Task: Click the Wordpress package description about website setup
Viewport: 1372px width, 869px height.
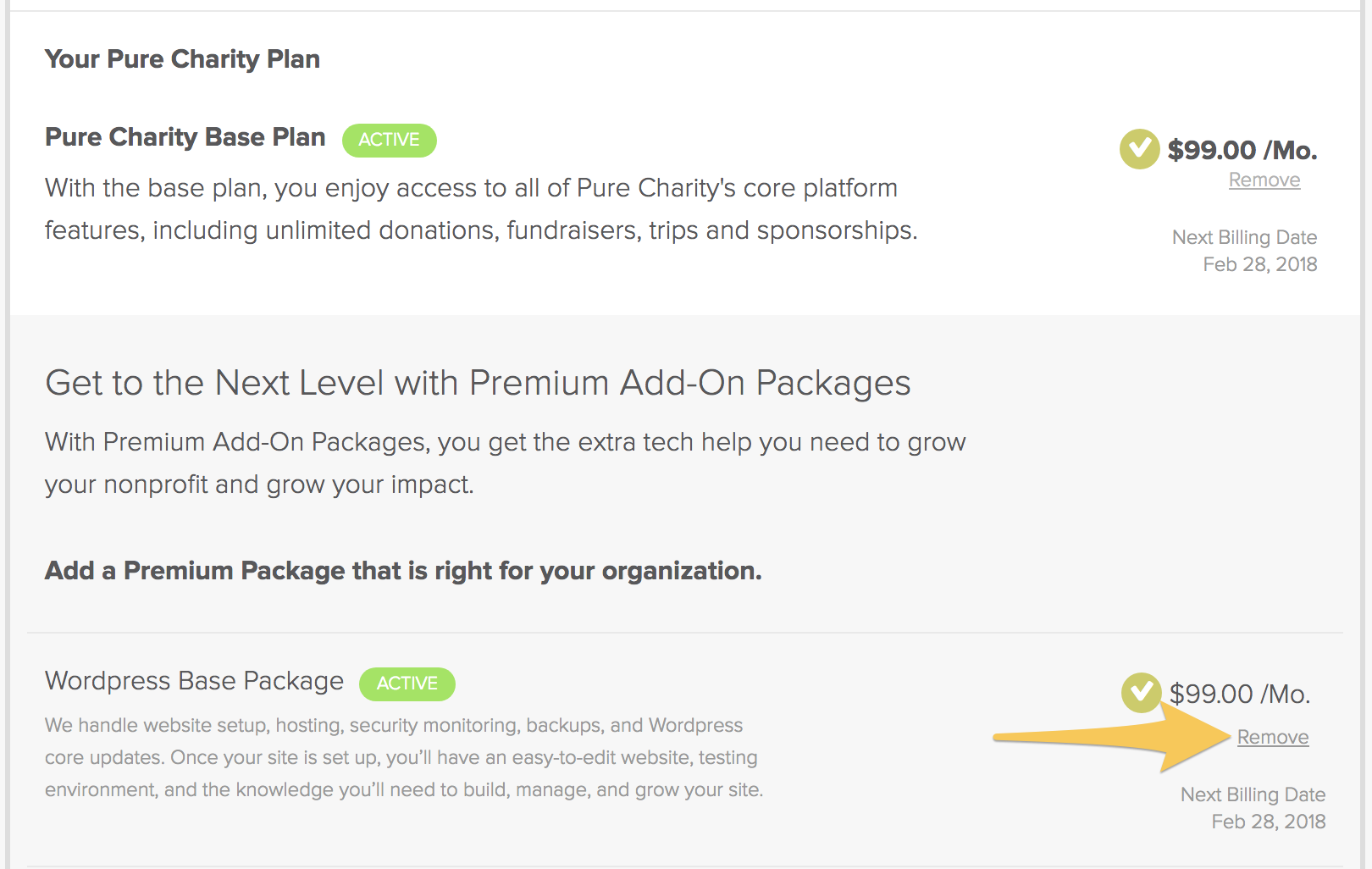Action: (x=404, y=757)
